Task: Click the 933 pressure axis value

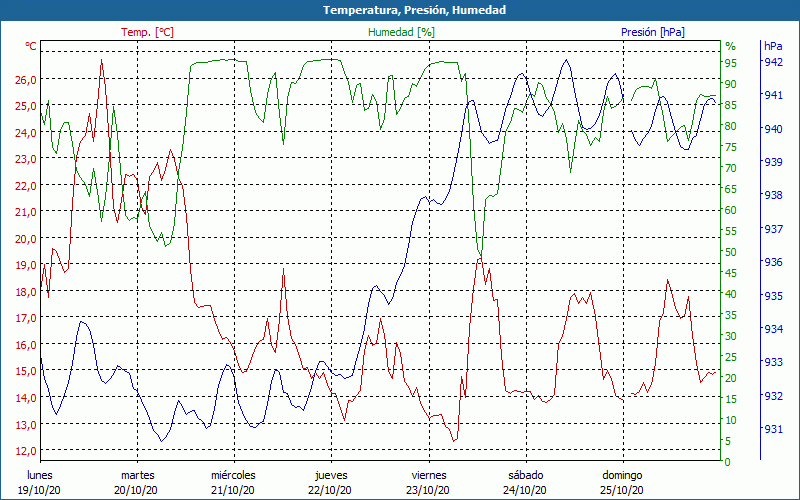Action: (773, 362)
